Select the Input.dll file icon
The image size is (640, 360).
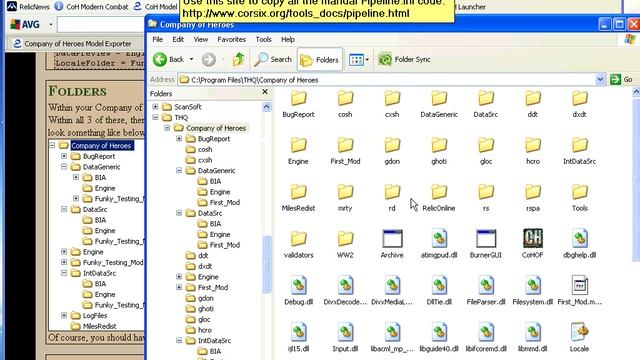(x=345, y=332)
